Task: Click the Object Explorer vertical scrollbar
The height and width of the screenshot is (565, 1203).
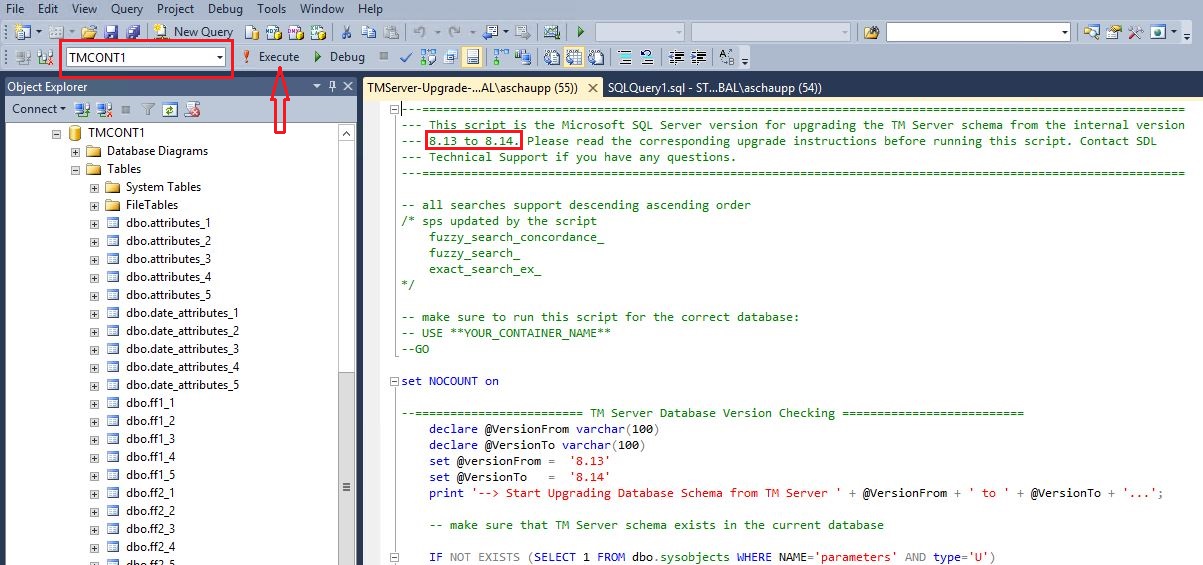Action: (346, 343)
